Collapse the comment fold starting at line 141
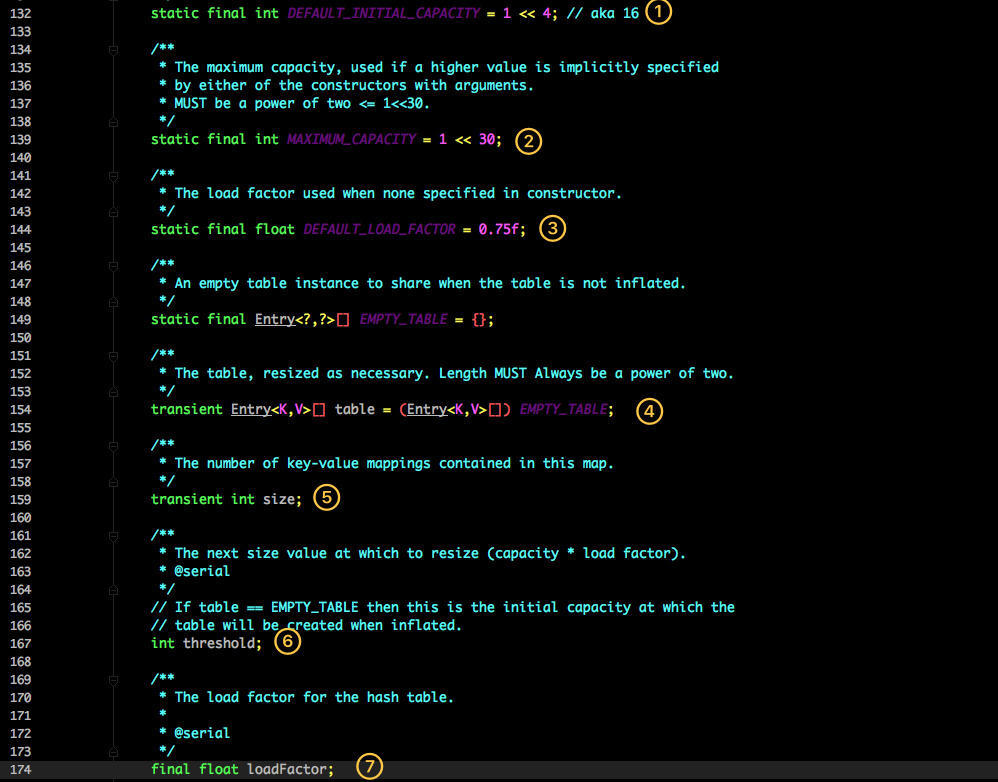The height and width of the screenshot is (782, 998). click(113, 175)
